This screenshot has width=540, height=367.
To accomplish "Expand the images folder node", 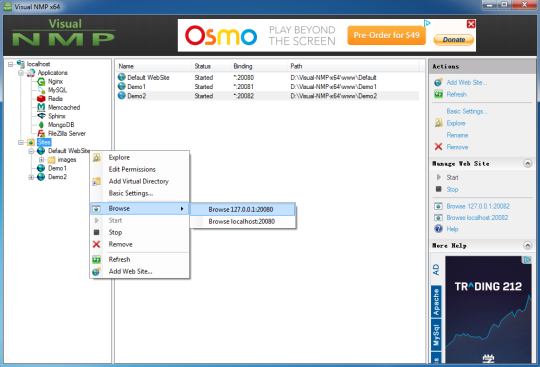I will (x=41, y=160).
